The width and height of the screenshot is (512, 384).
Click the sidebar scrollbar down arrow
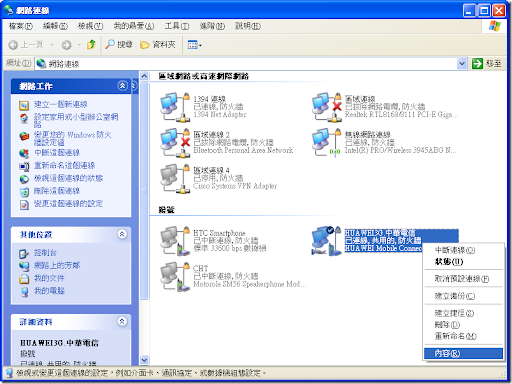pos(144,360)
